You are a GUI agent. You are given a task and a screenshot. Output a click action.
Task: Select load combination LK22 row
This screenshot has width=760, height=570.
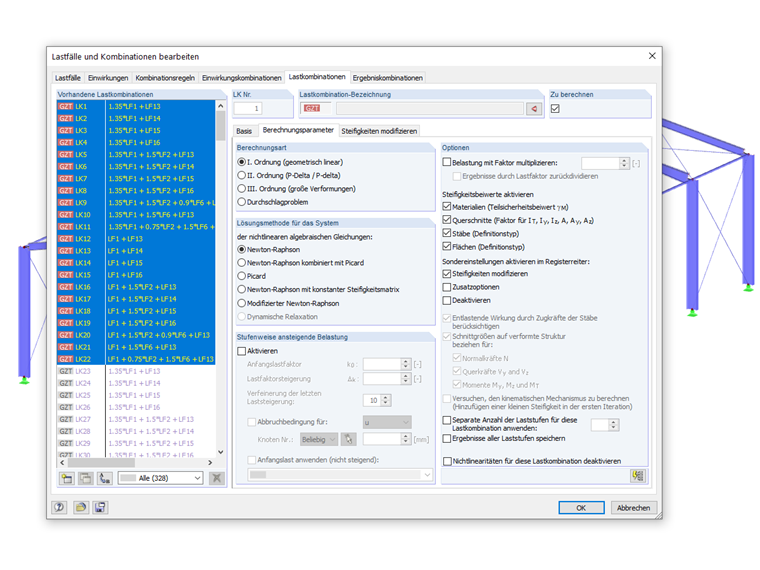136,359
